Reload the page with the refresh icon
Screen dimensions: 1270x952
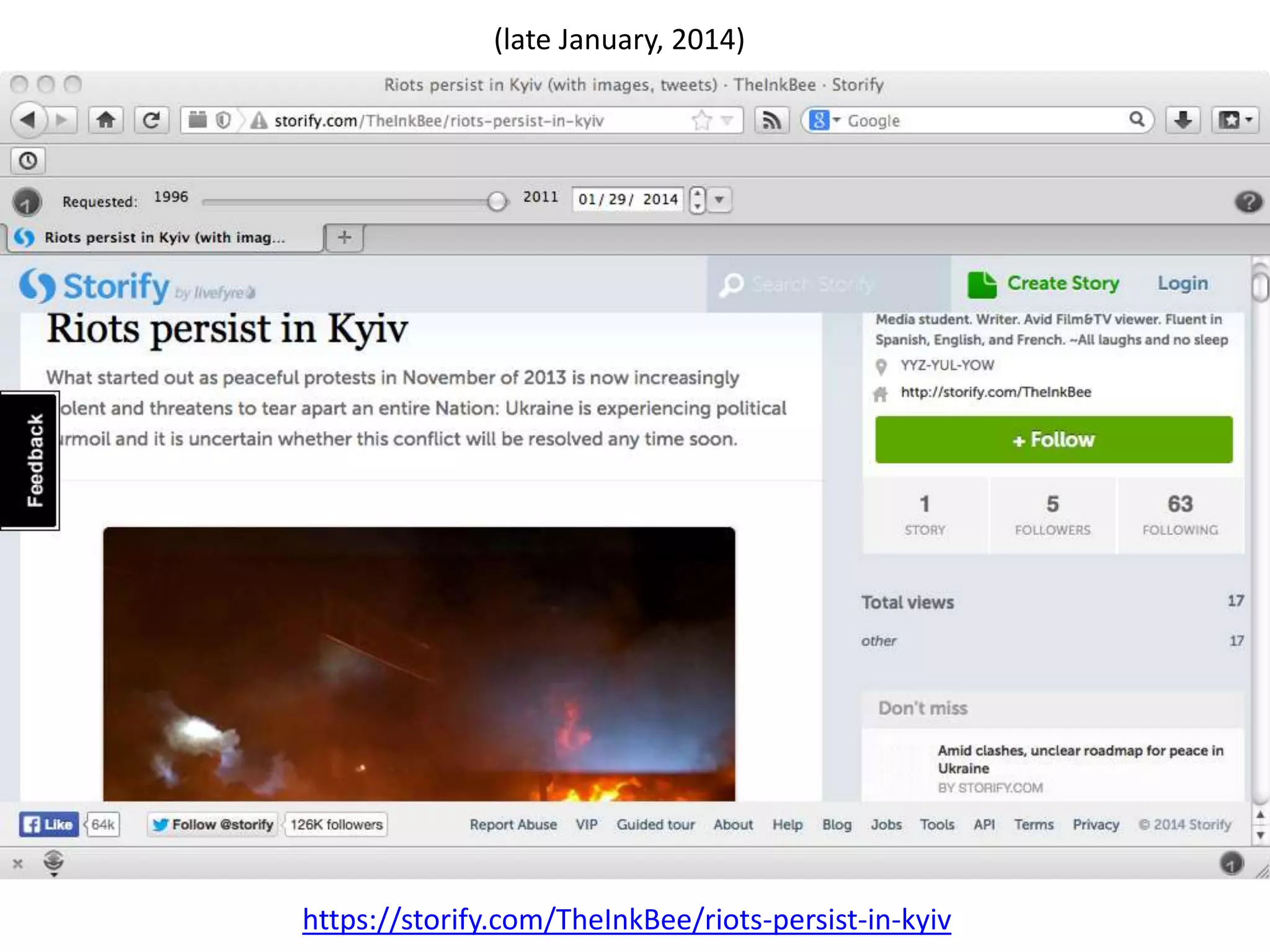coord(151,120)
